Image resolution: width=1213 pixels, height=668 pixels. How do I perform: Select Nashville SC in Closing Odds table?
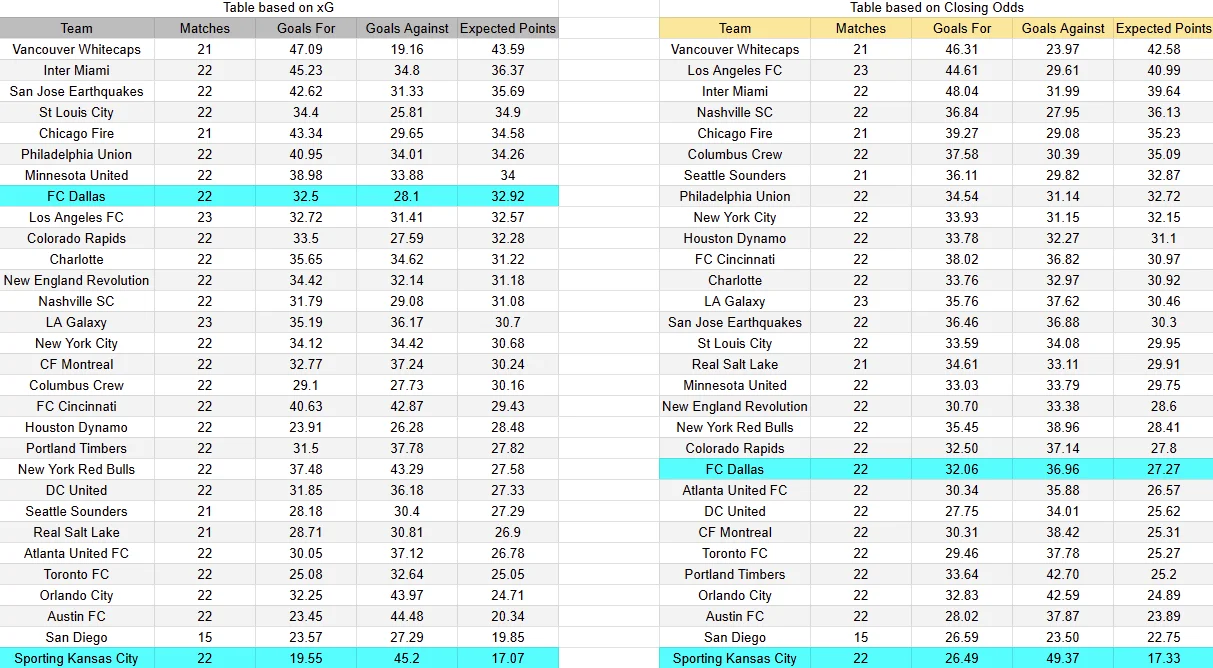[x=735, y=112]
